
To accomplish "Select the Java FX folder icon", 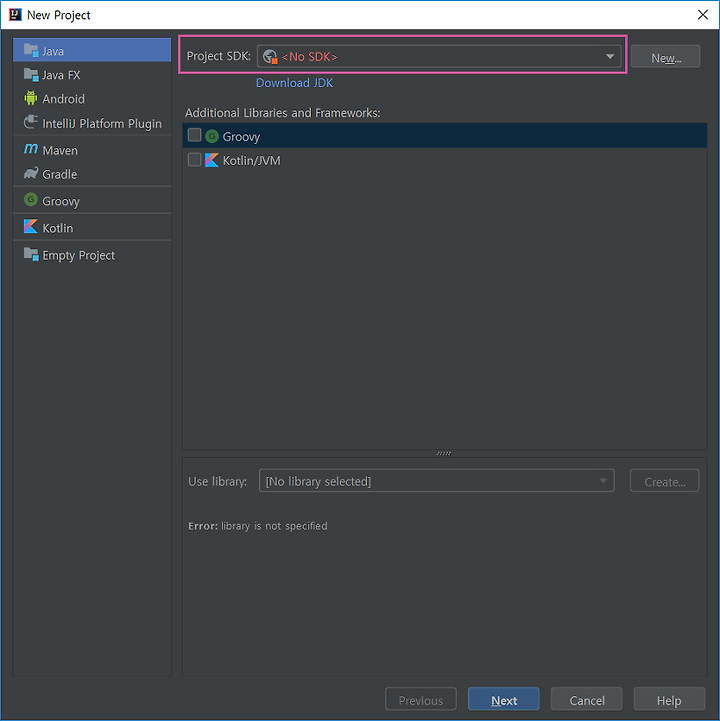I will click(31, 74).
